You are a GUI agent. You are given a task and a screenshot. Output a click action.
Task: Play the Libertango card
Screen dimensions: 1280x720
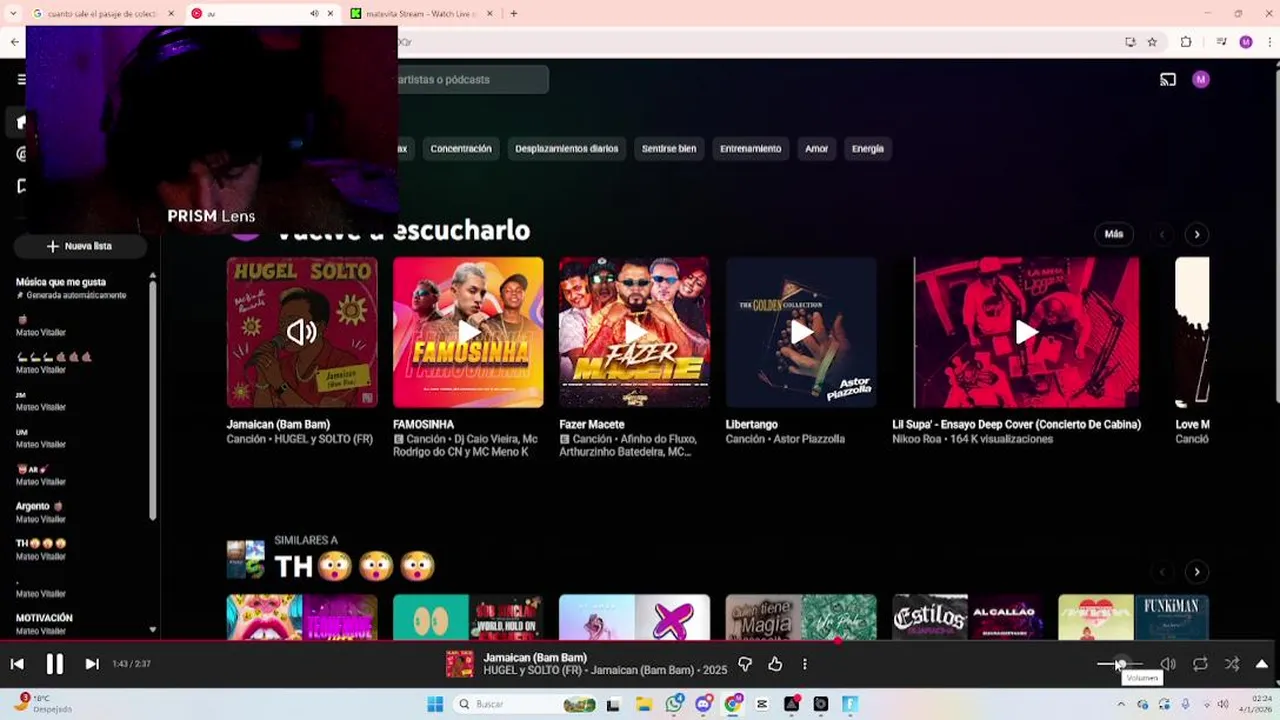(801, 332)
